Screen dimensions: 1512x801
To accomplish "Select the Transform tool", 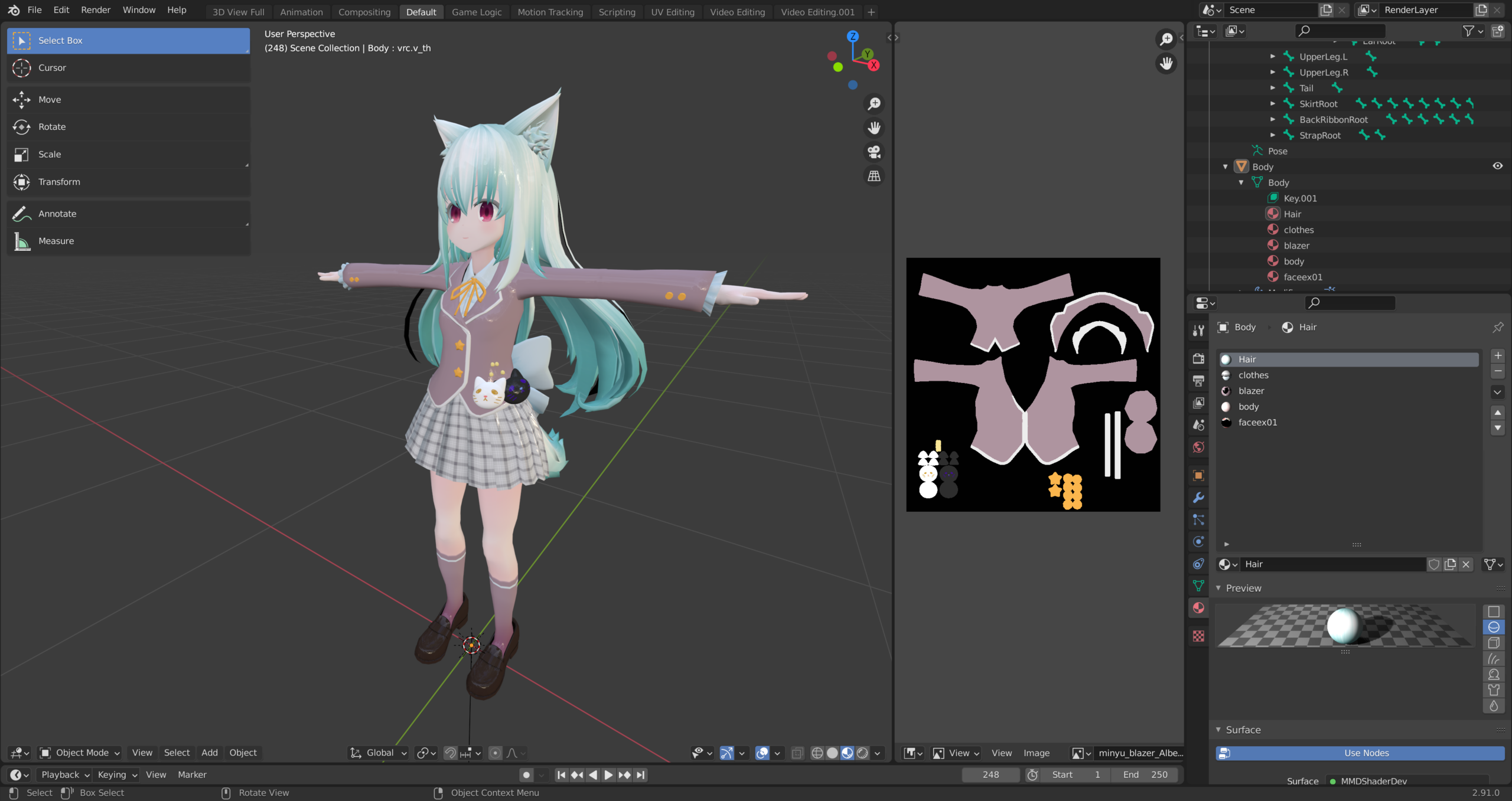I will pos(128,182).
